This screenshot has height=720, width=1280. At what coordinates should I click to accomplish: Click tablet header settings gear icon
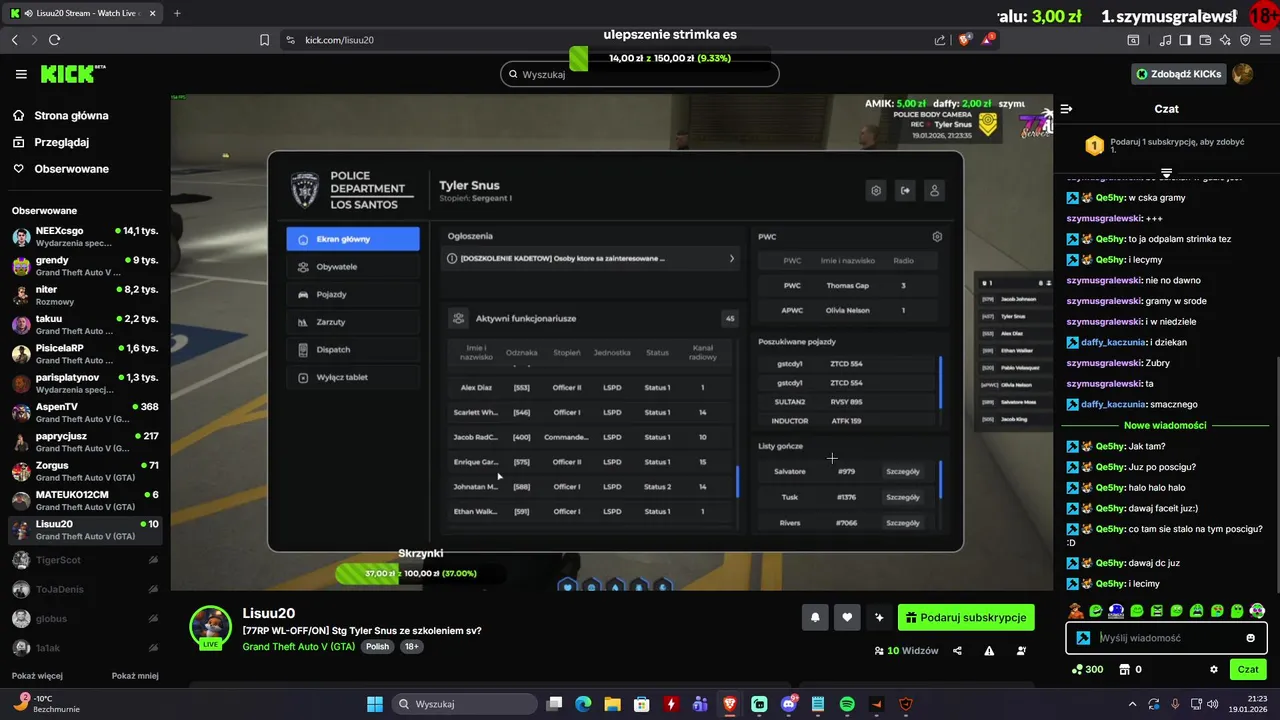(876, 191)
